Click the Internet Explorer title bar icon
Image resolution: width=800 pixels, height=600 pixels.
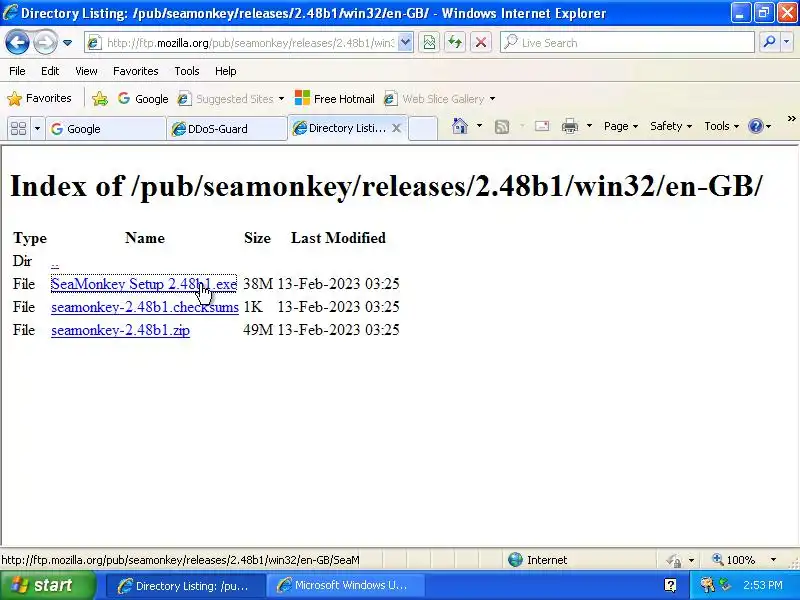coord(10,12)
